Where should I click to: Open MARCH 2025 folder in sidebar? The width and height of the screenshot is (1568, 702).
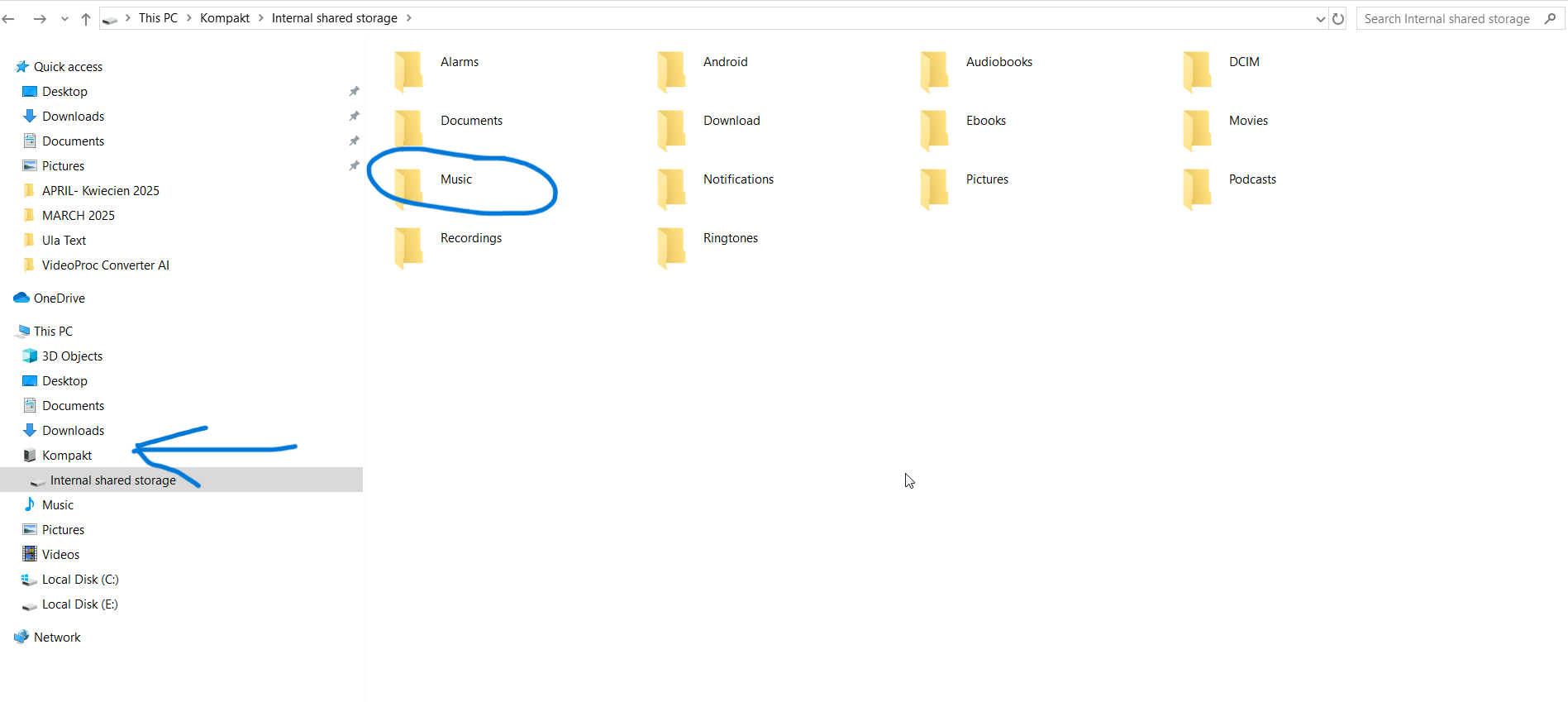(x=79, y=215)
